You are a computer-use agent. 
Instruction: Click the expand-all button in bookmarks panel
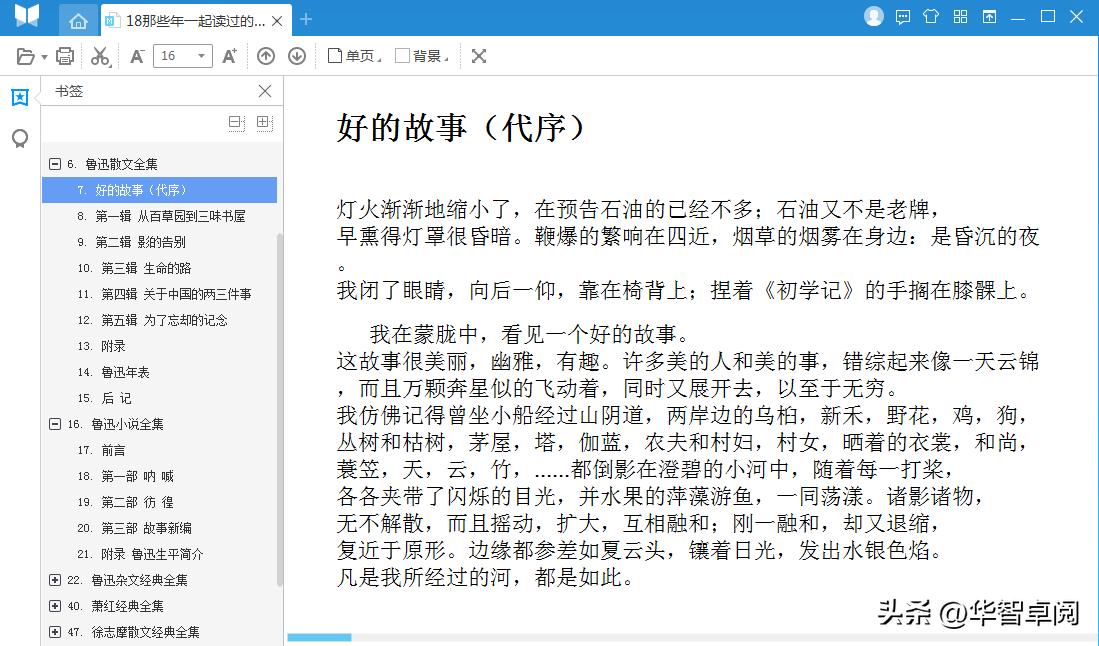(264, 122)
